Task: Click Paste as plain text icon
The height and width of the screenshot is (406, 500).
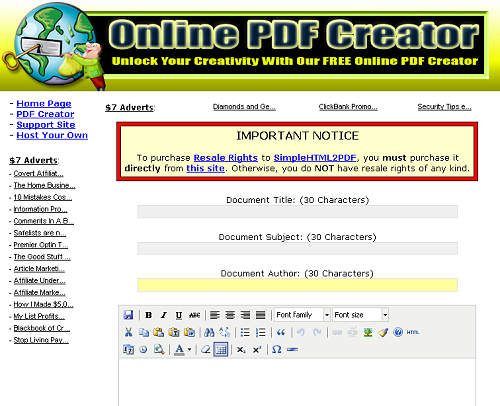Action: click(x=174, y=332)
